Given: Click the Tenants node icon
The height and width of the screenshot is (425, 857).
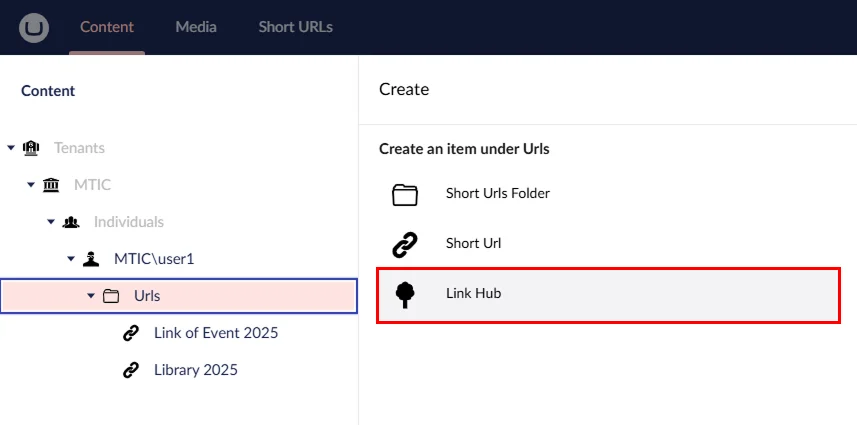Looking at the screenshot, I should [x=31, y=148].
